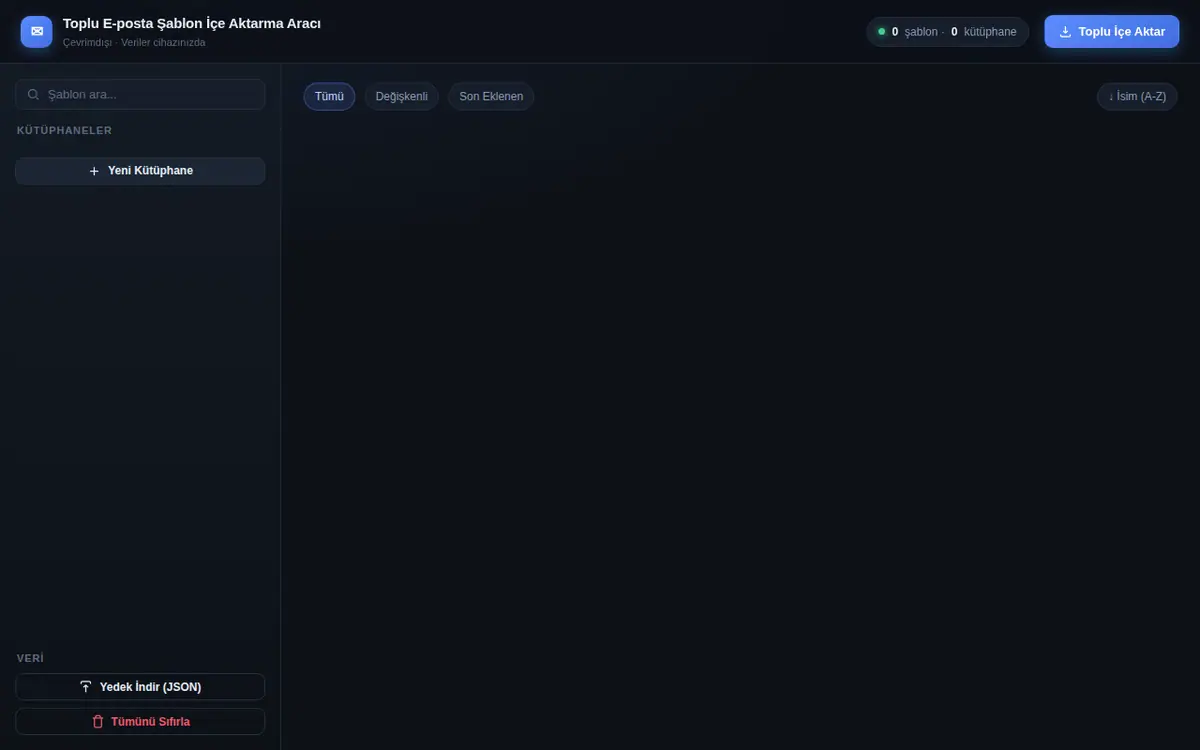Click the 0 şablon · 0 kütüphane counter

pos(947,32)
